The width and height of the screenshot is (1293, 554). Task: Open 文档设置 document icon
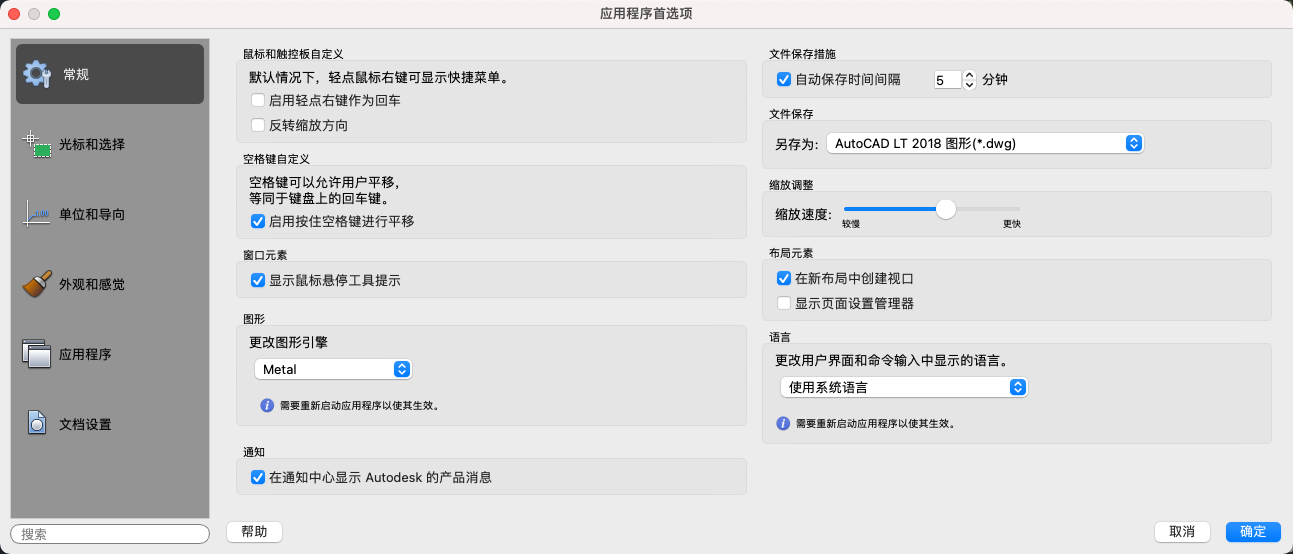point(37,424)
